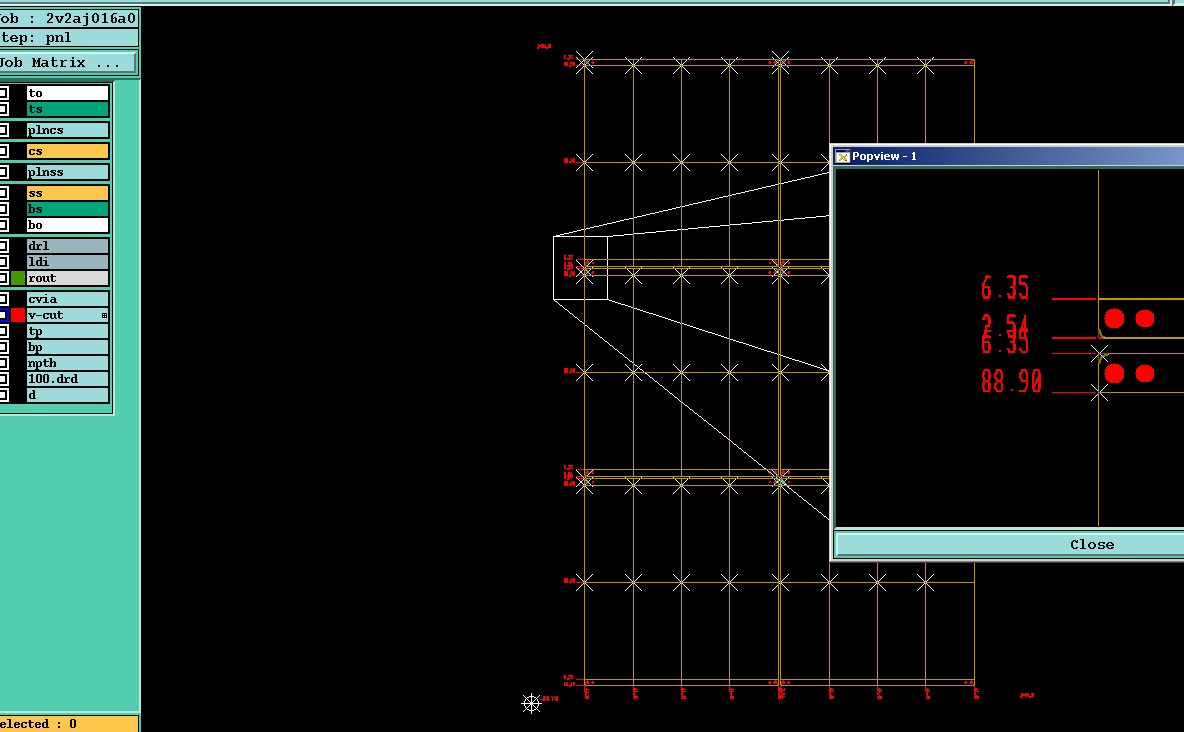Select the 'bp' layer row
1184x732 pixels.
[x=67, y=347]
